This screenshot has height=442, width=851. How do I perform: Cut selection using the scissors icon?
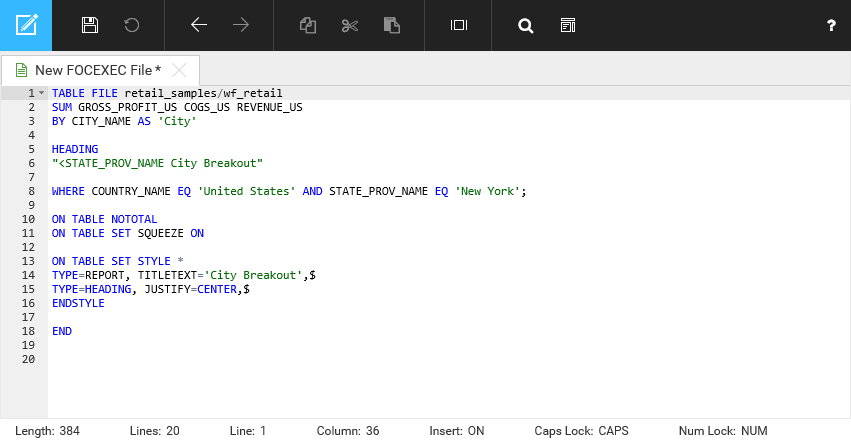coord(349,25)
